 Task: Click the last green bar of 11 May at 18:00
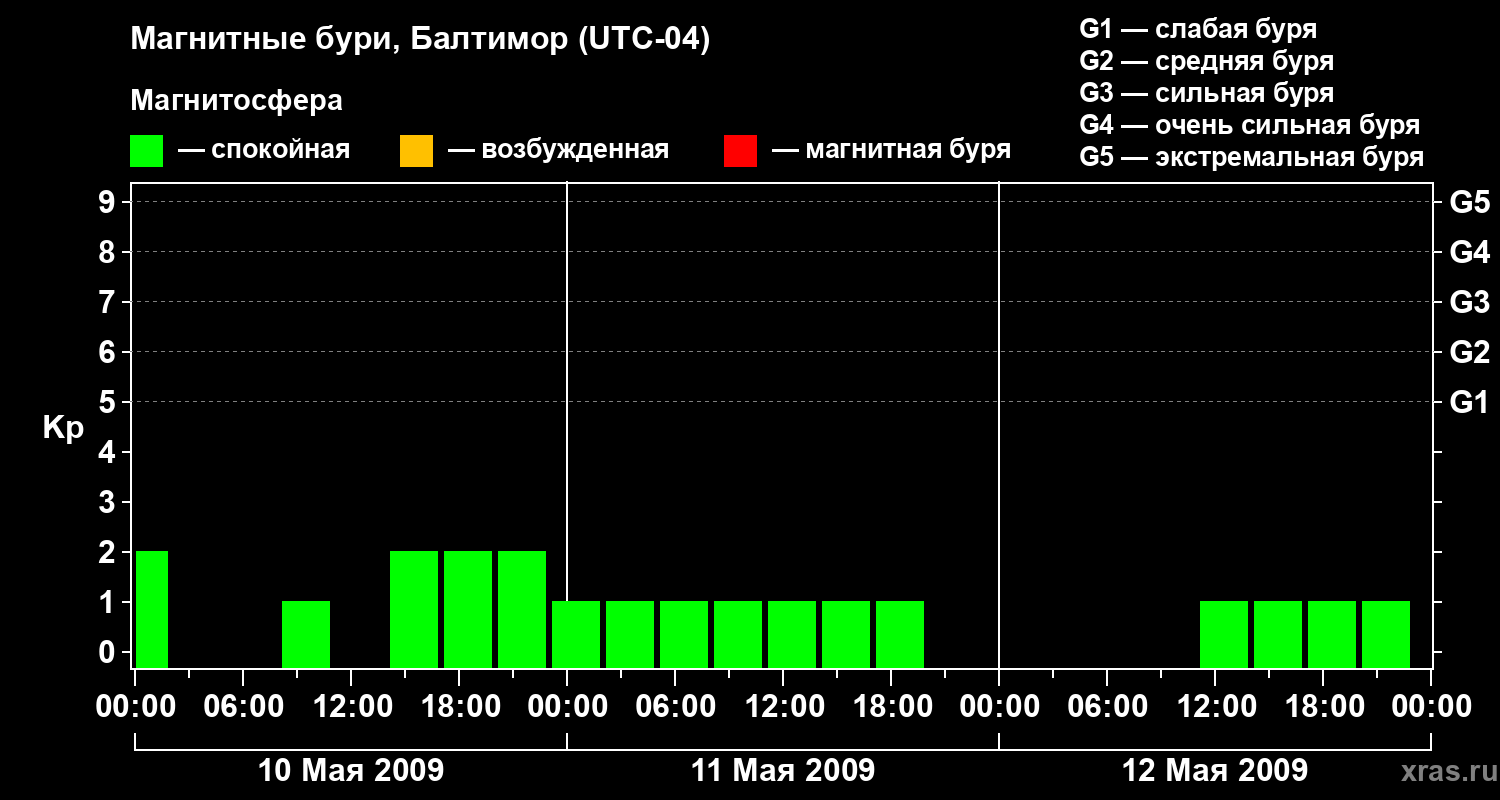pyautogui.click(x=900, y=634)
